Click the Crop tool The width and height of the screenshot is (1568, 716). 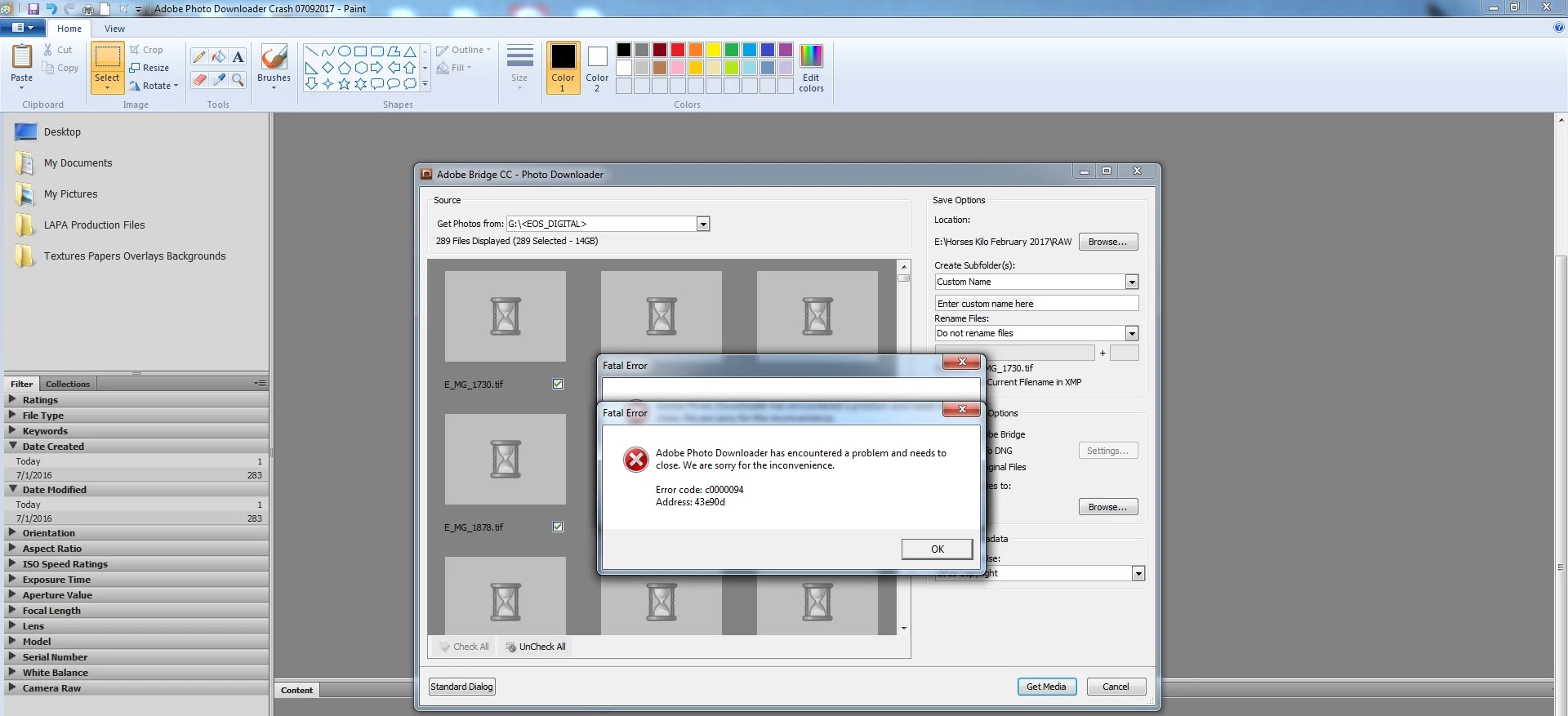147,50
